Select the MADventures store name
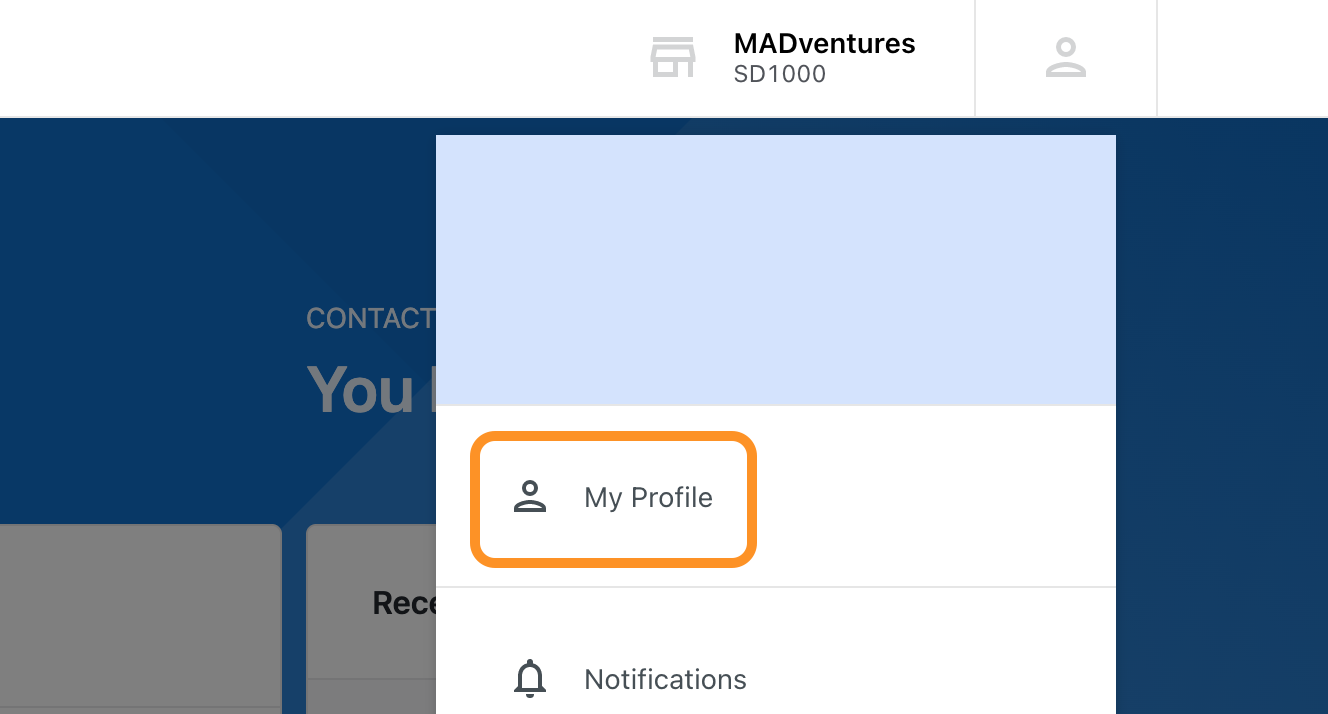Screen dimensions: 1328x714 click(x=825, y=44)
